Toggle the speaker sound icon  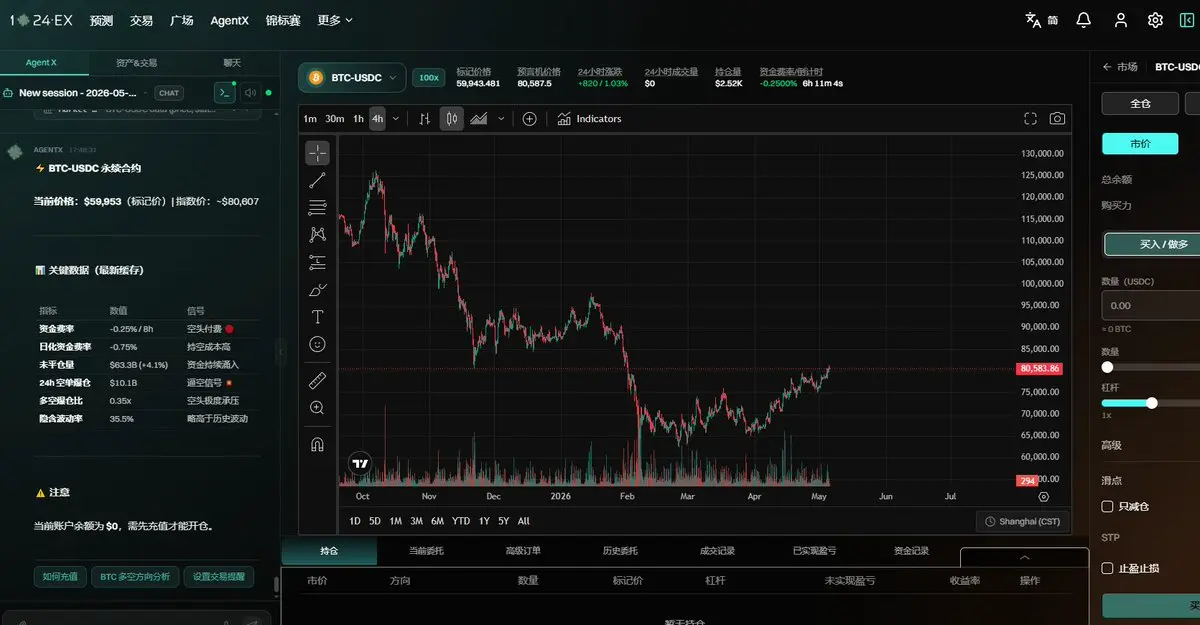point(250,93)
